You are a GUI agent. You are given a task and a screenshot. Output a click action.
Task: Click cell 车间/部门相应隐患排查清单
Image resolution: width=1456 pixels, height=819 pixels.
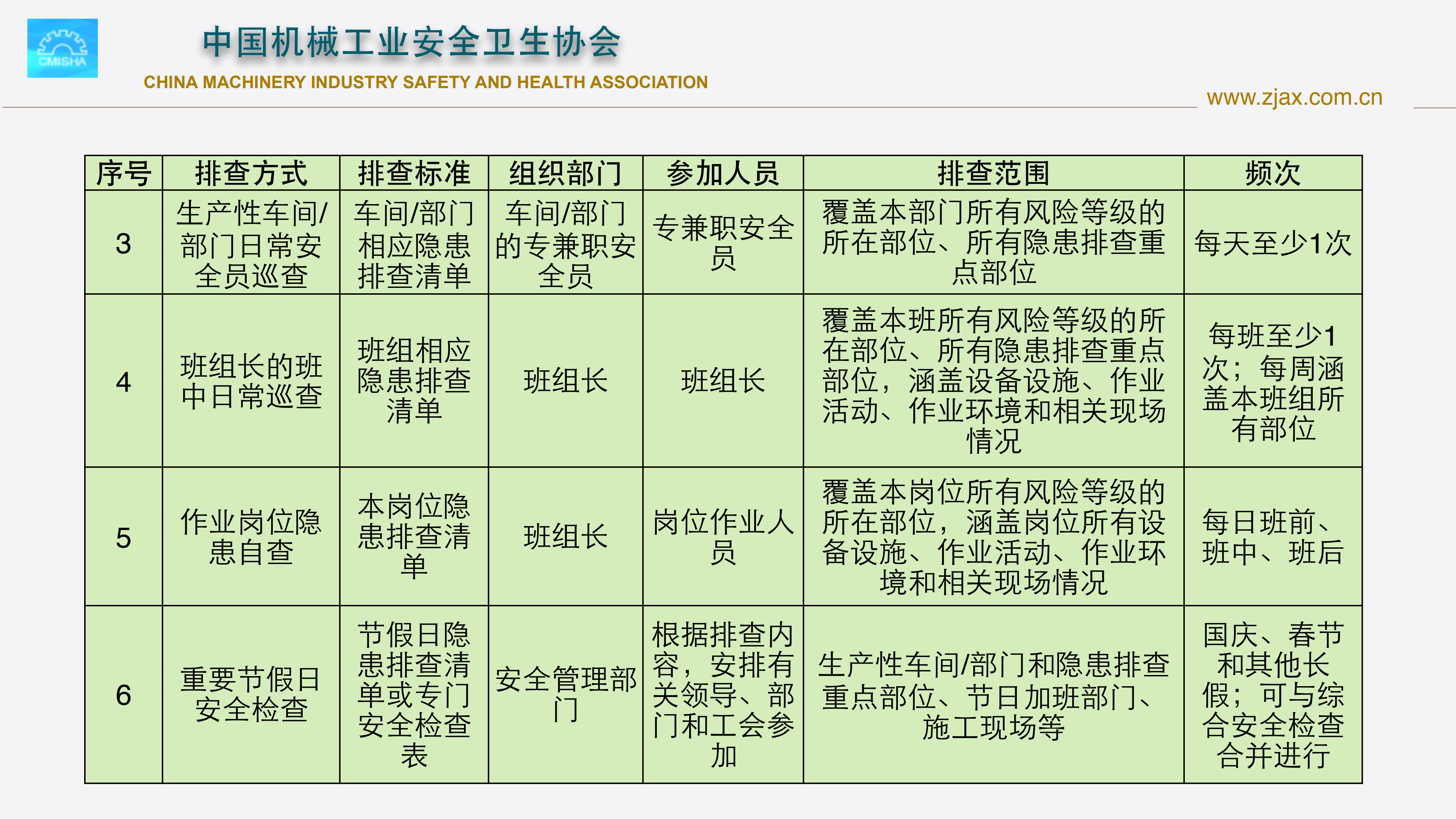tap(414, 243)
